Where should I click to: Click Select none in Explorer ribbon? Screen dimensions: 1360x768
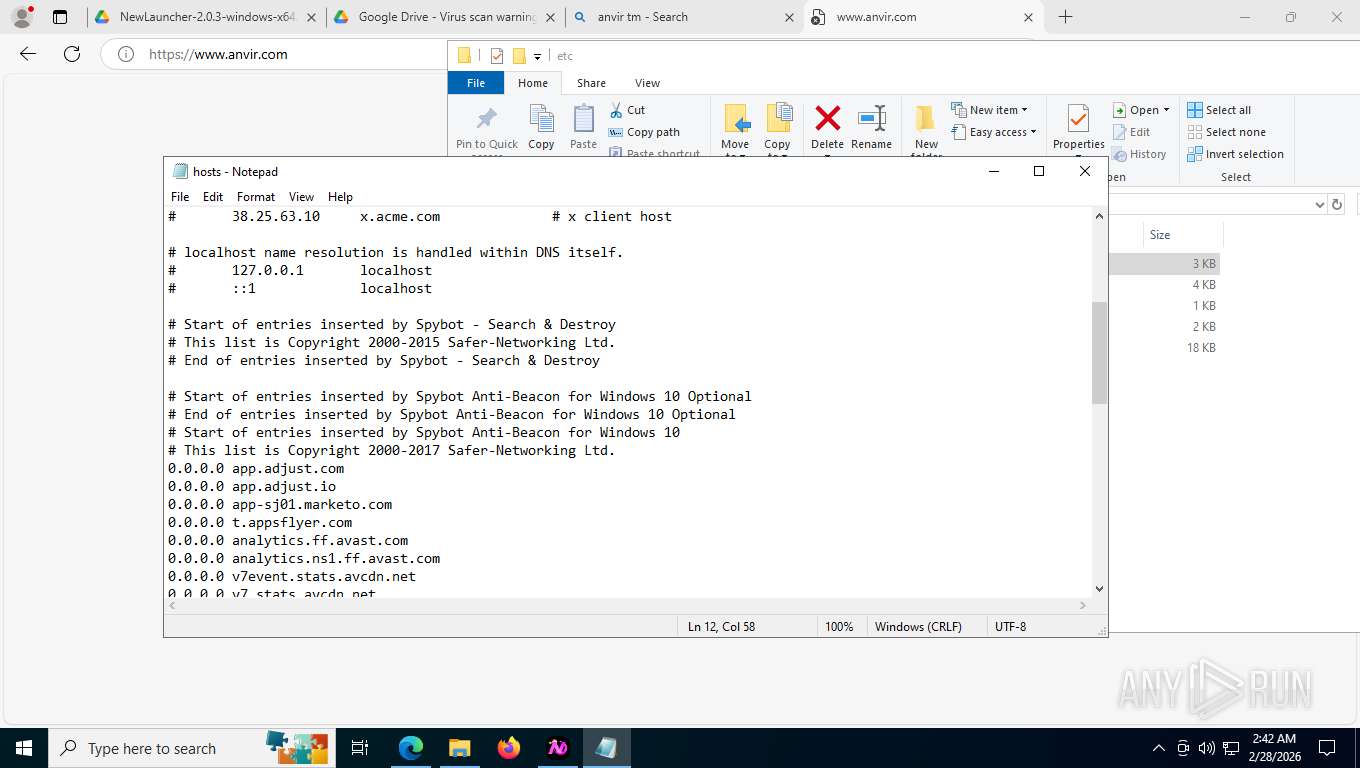click(1226, 132)
